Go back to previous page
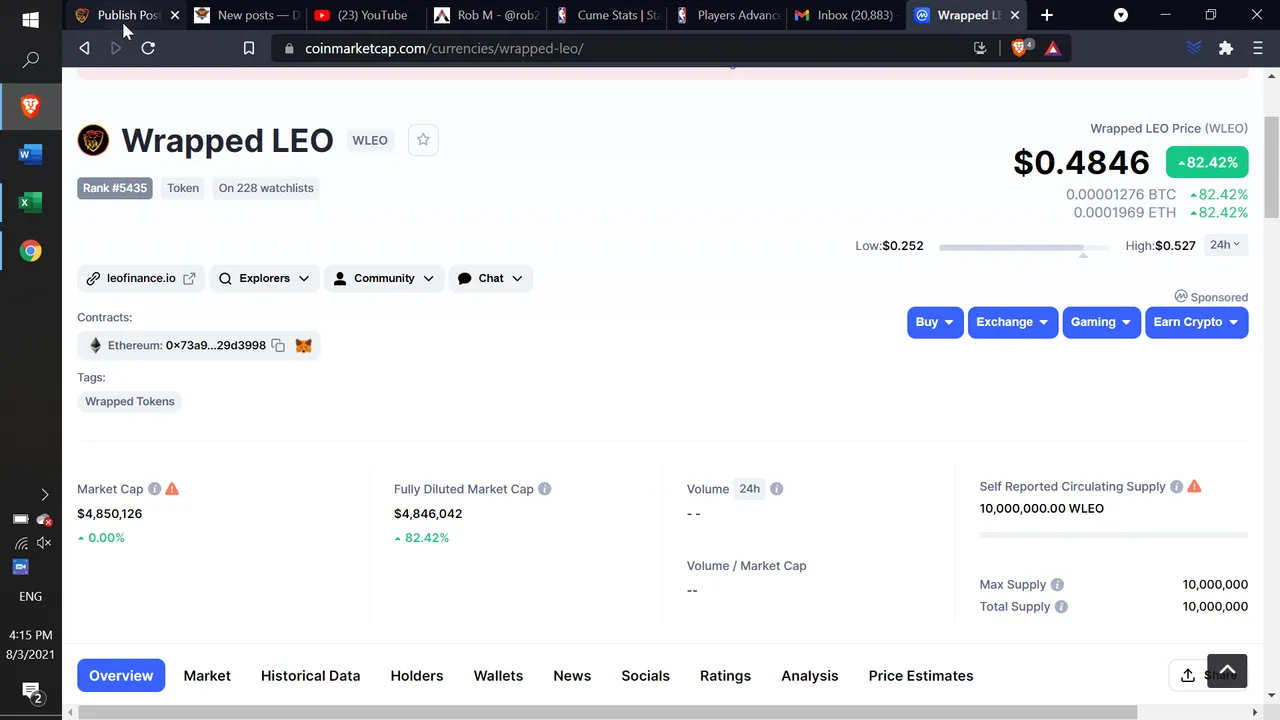Viewport: 1280px width, 720px height. click(84, 48)
